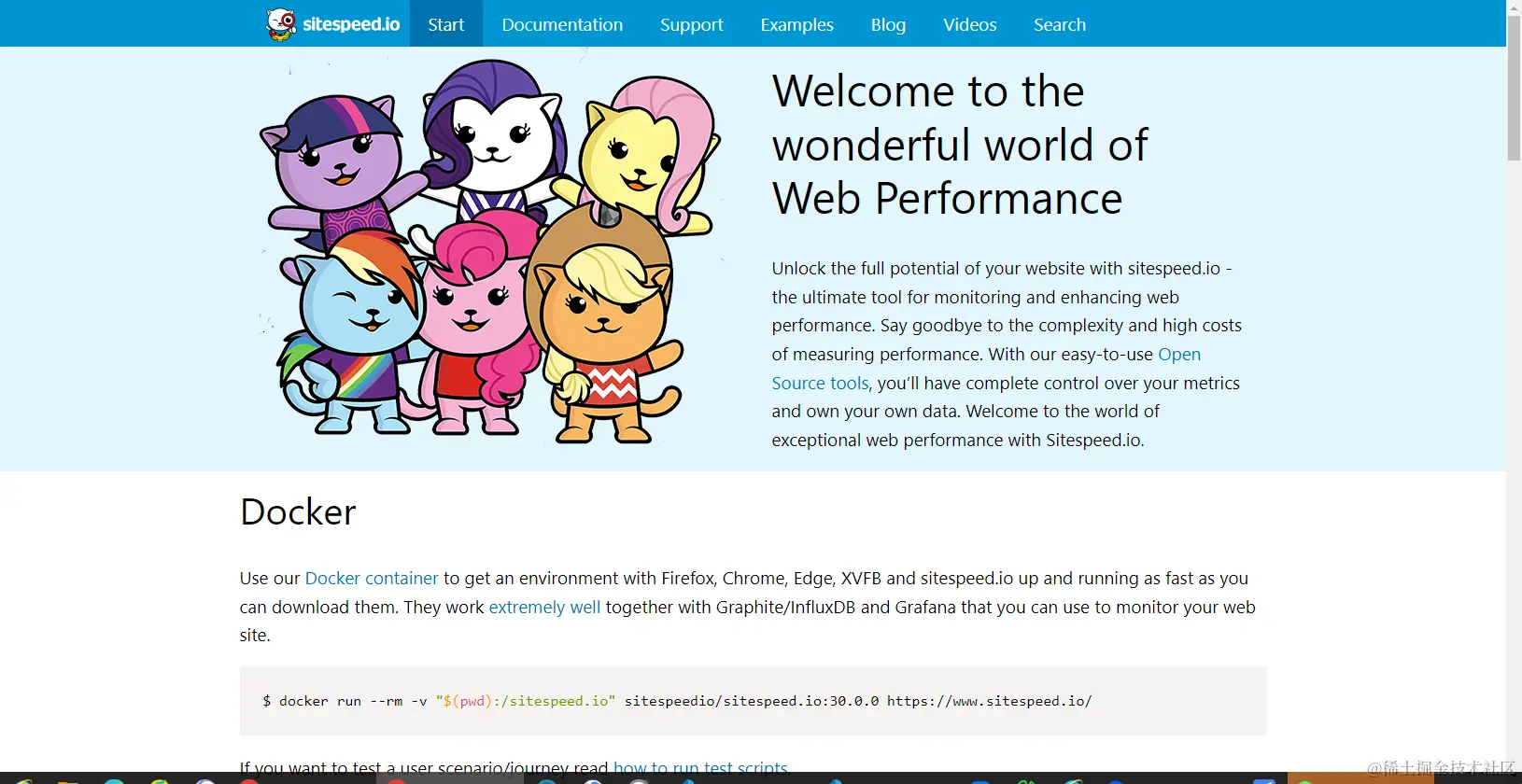Open the "Docker container" link
The width and height of the screenshot is (1522, 784).
coord(372,579)
